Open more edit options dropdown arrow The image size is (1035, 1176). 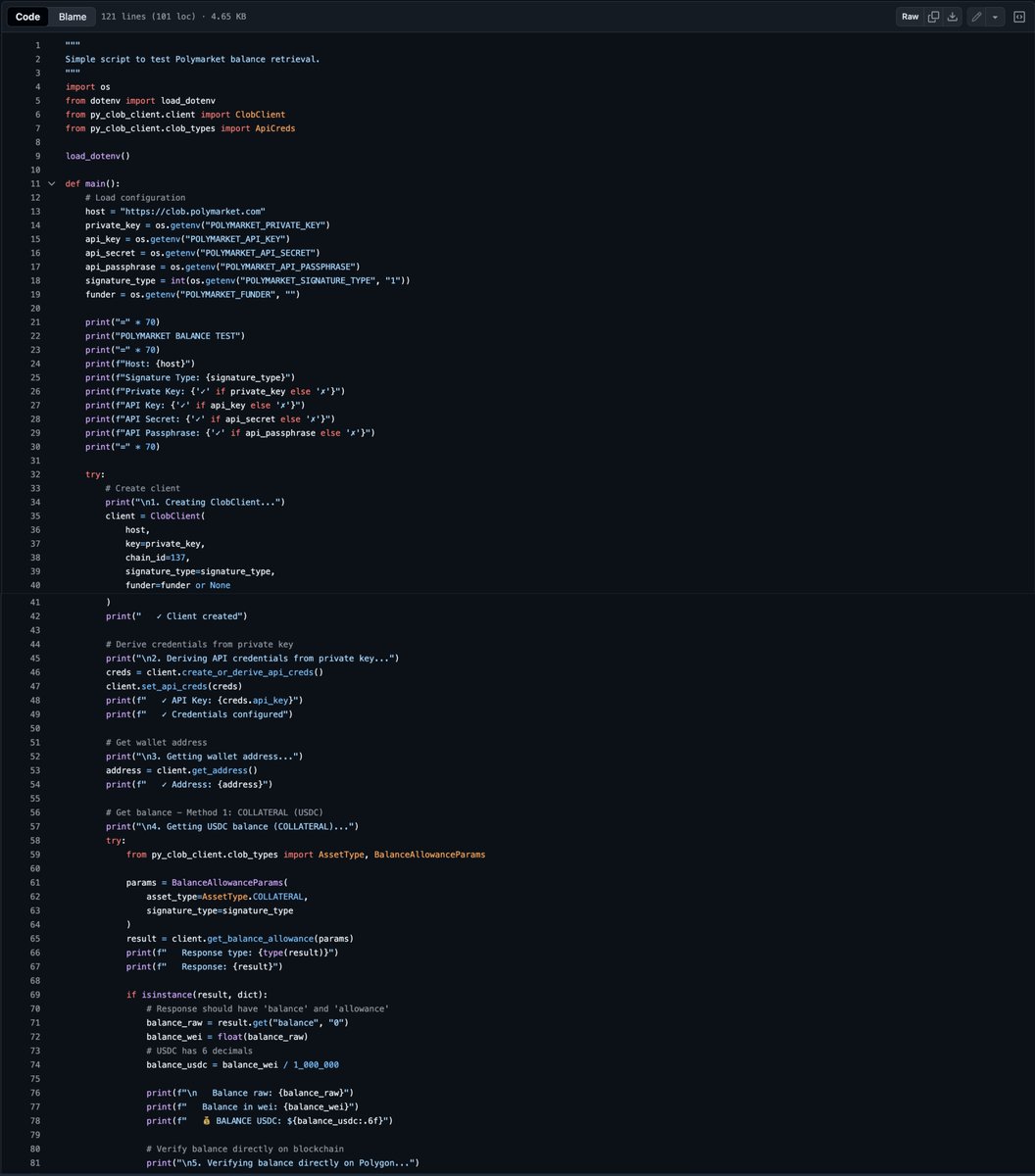(x=995, y=17)
